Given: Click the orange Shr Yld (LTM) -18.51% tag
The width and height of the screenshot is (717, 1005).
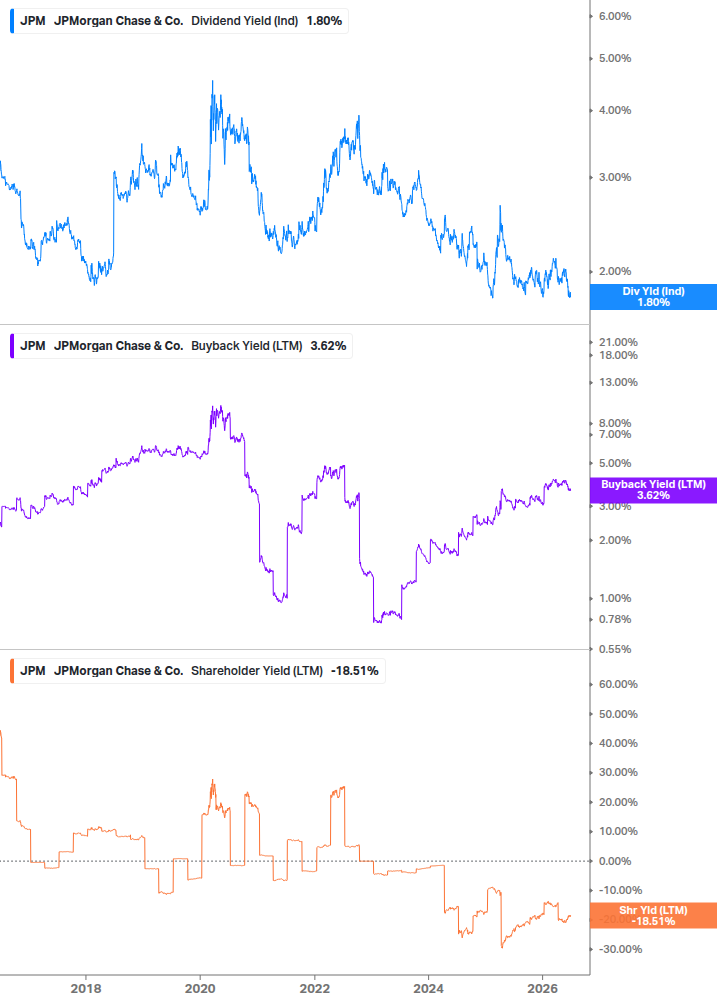Looking at the screenshot, I should tap(653, 915).
